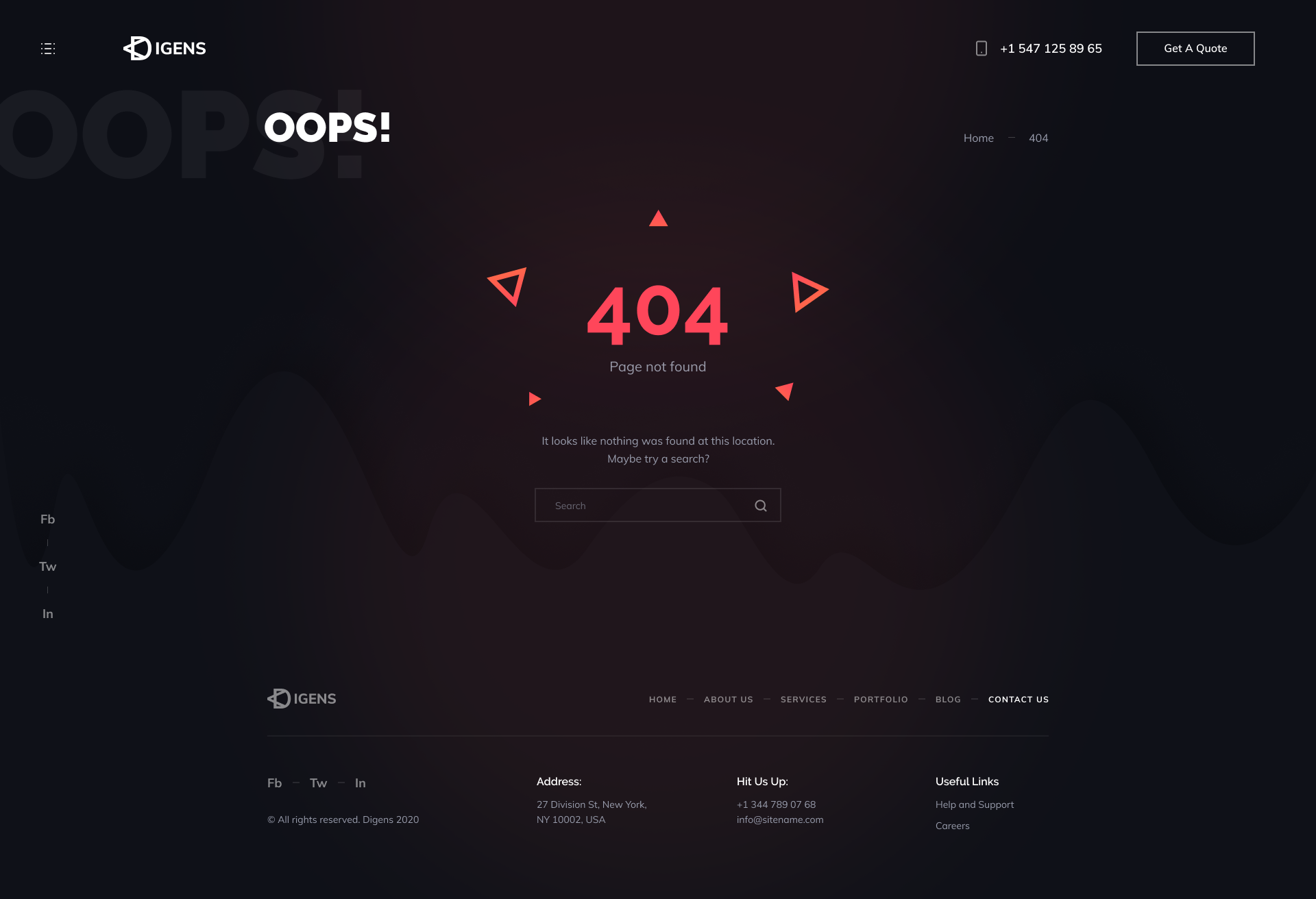
Task: Click the hamburger menu icon
Action: [48, 48]
